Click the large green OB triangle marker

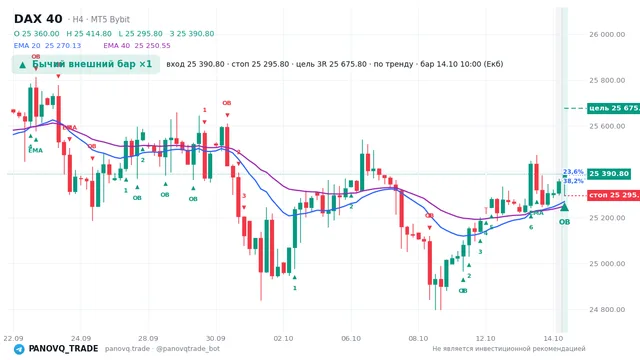pyautogui.click(x=564, y=207)
